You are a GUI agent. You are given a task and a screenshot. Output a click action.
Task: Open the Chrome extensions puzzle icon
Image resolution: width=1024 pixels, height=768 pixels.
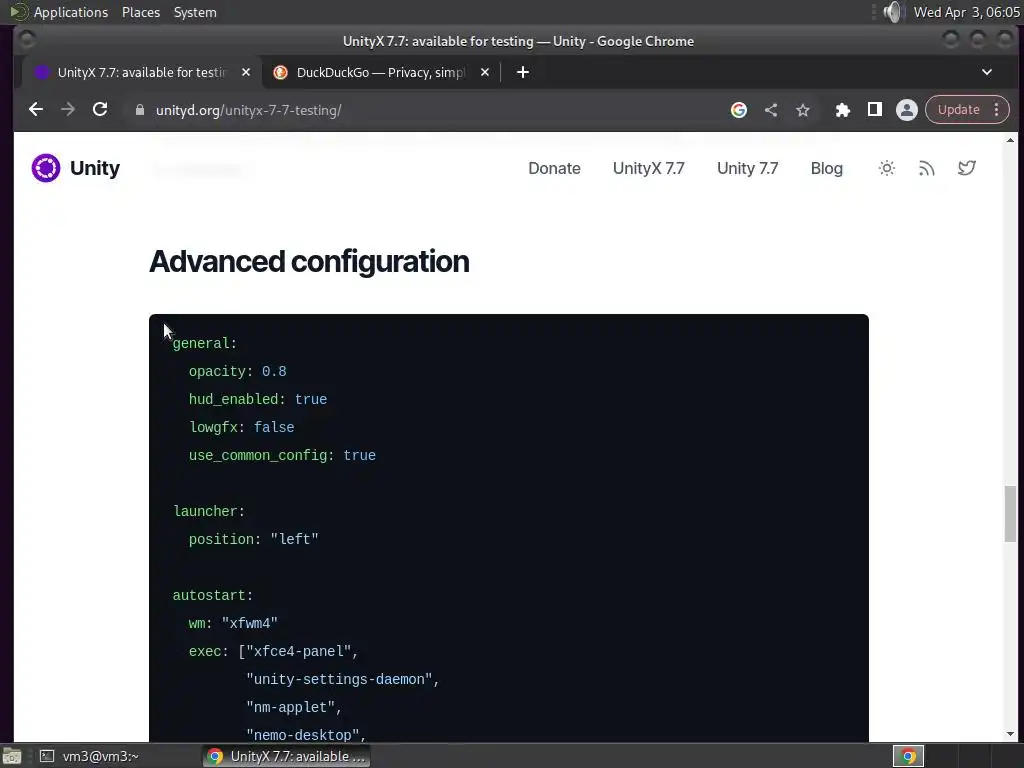click(x=842, y=110)
